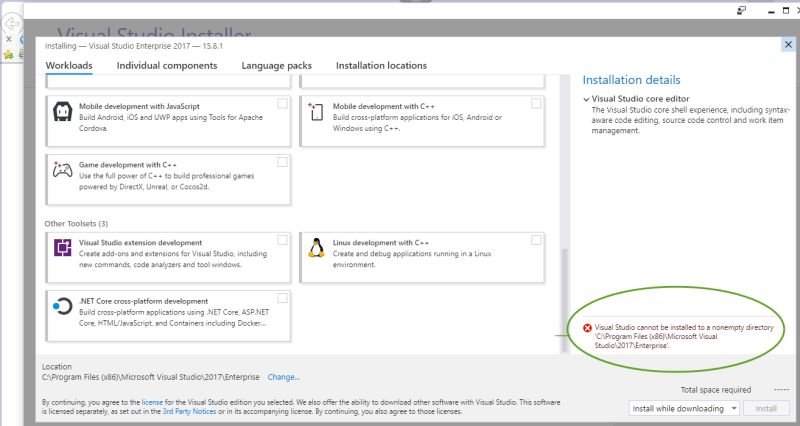This screenshot has width=800, height=426.
Task: Click the feedback icon in the installer title bar
Action: point(742,11)
